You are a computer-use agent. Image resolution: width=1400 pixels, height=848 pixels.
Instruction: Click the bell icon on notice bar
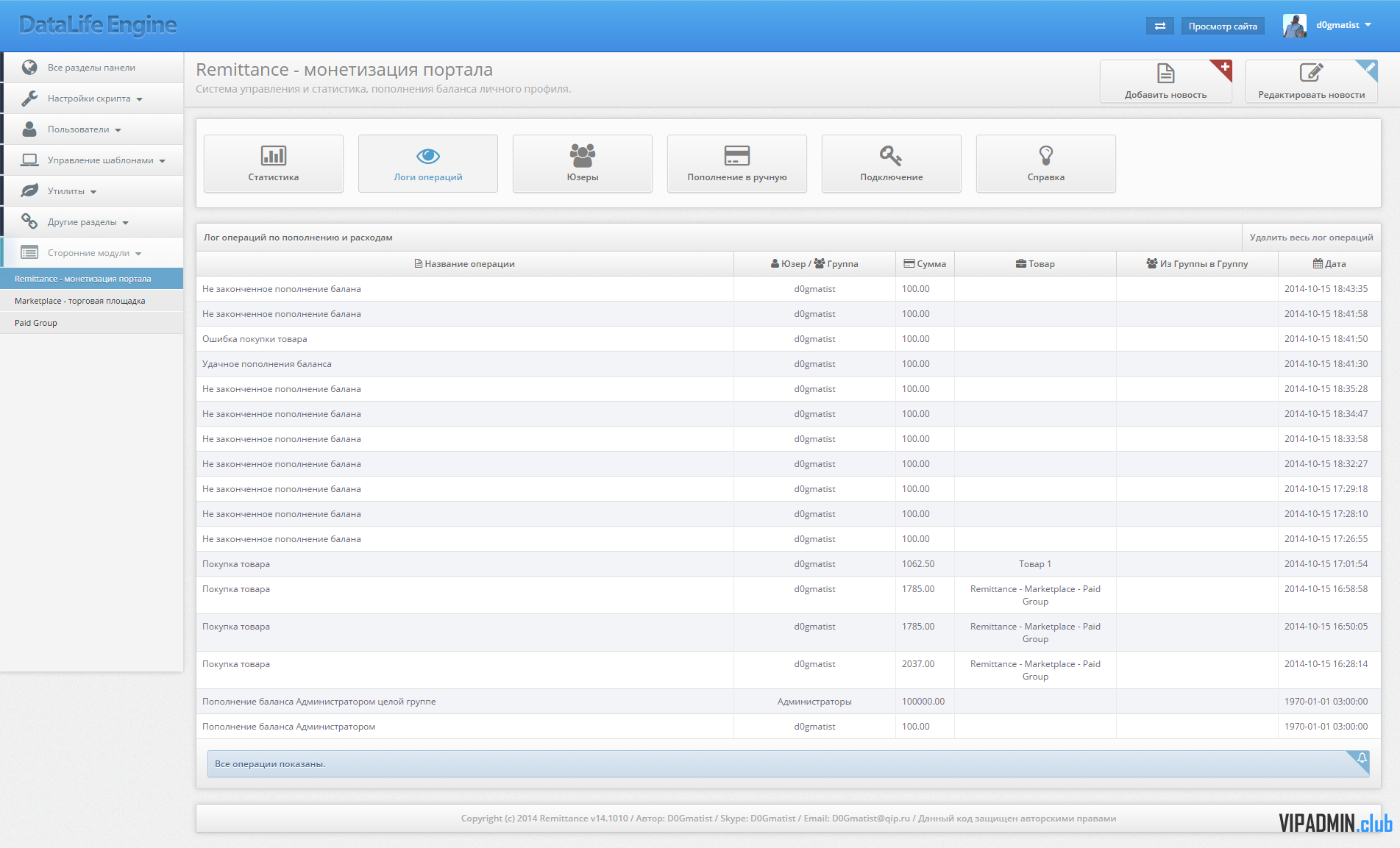coord(1361,758)
